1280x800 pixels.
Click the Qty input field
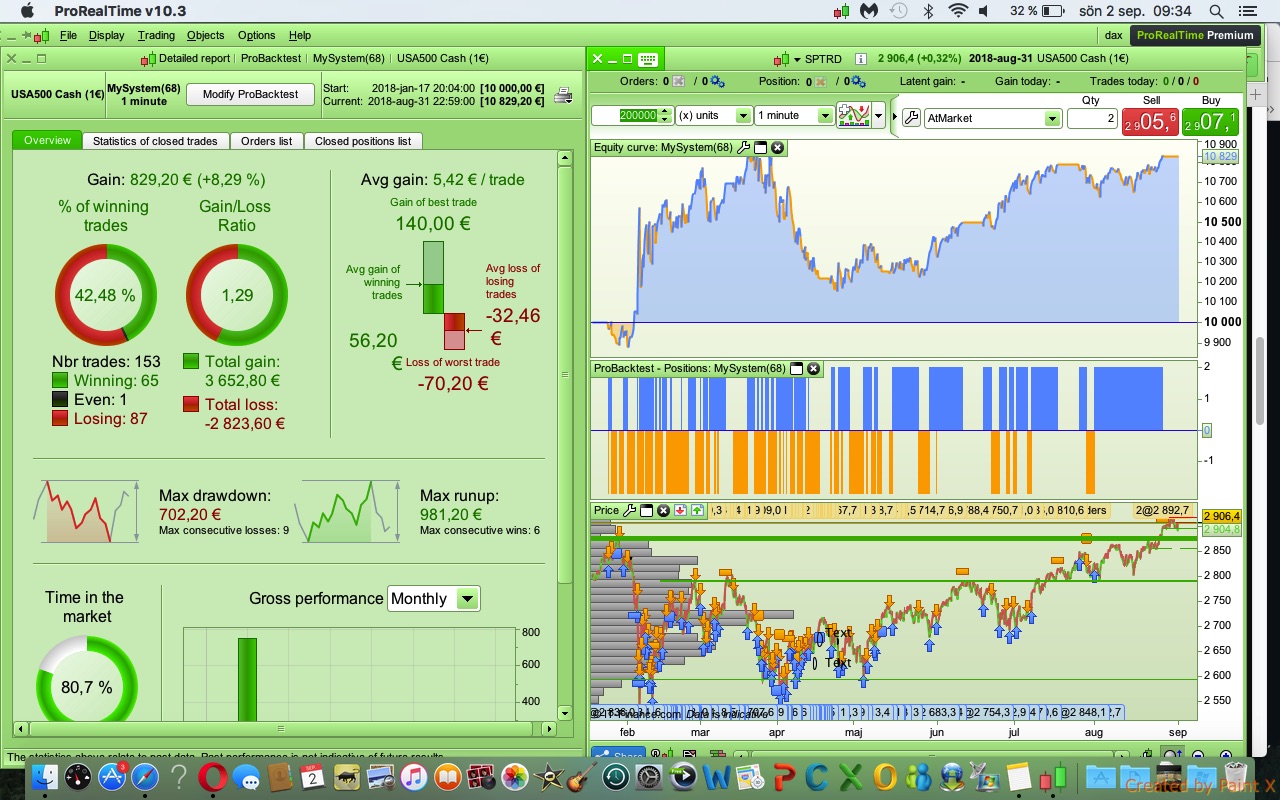point(1092,118)
